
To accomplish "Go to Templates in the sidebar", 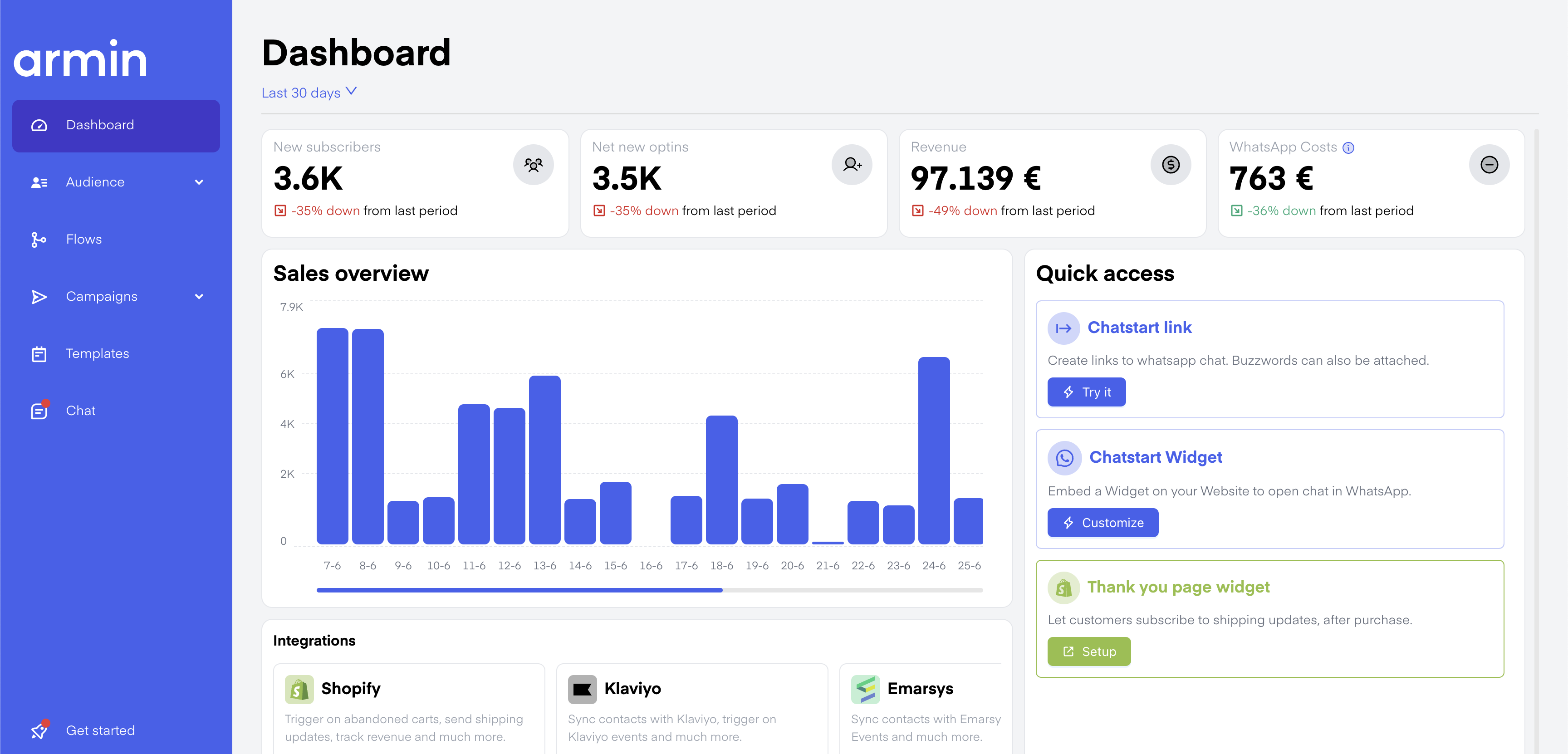I will [98, 353].
